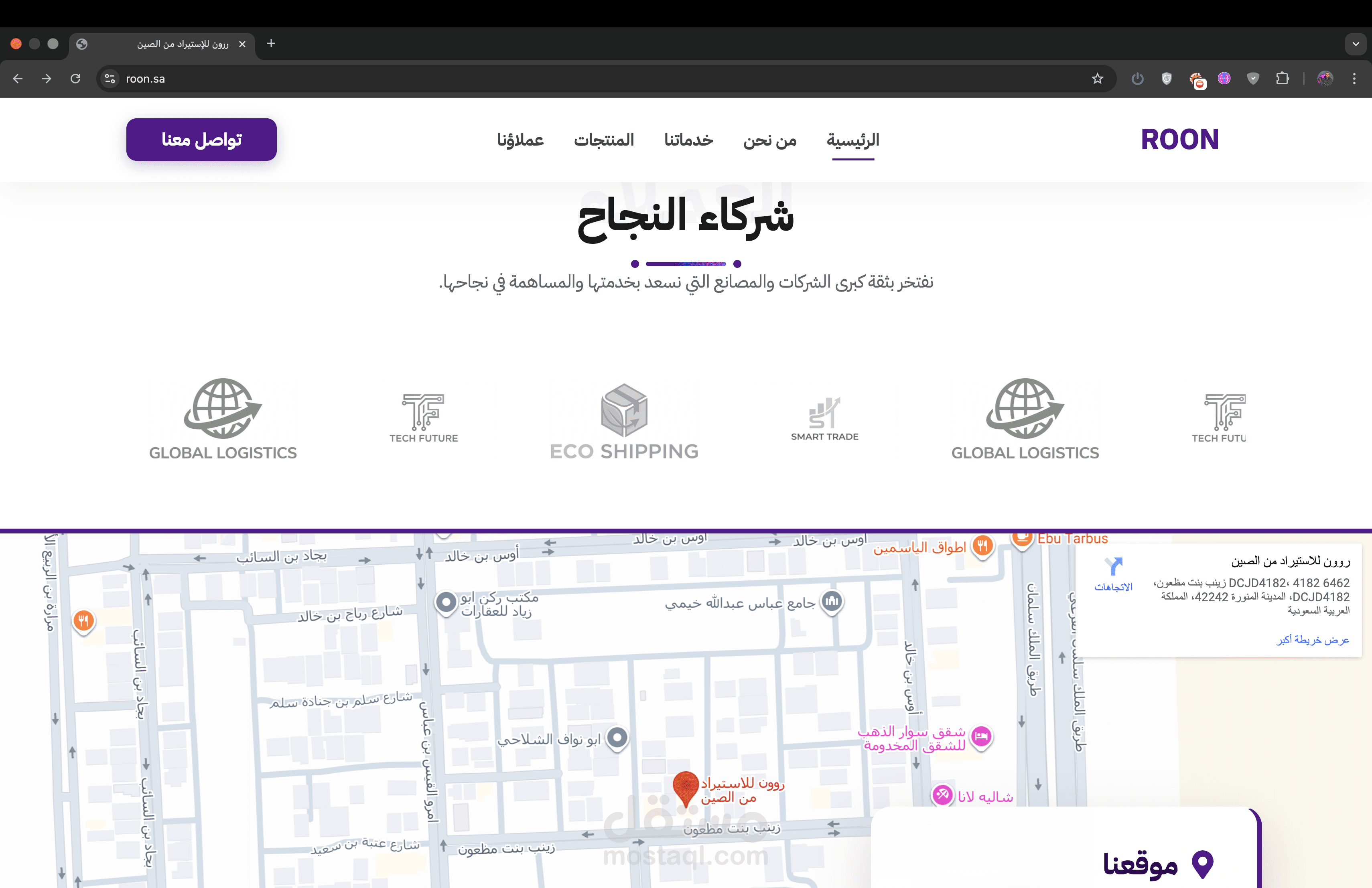Go to المنتجات navigation item

tap(604, 140)
